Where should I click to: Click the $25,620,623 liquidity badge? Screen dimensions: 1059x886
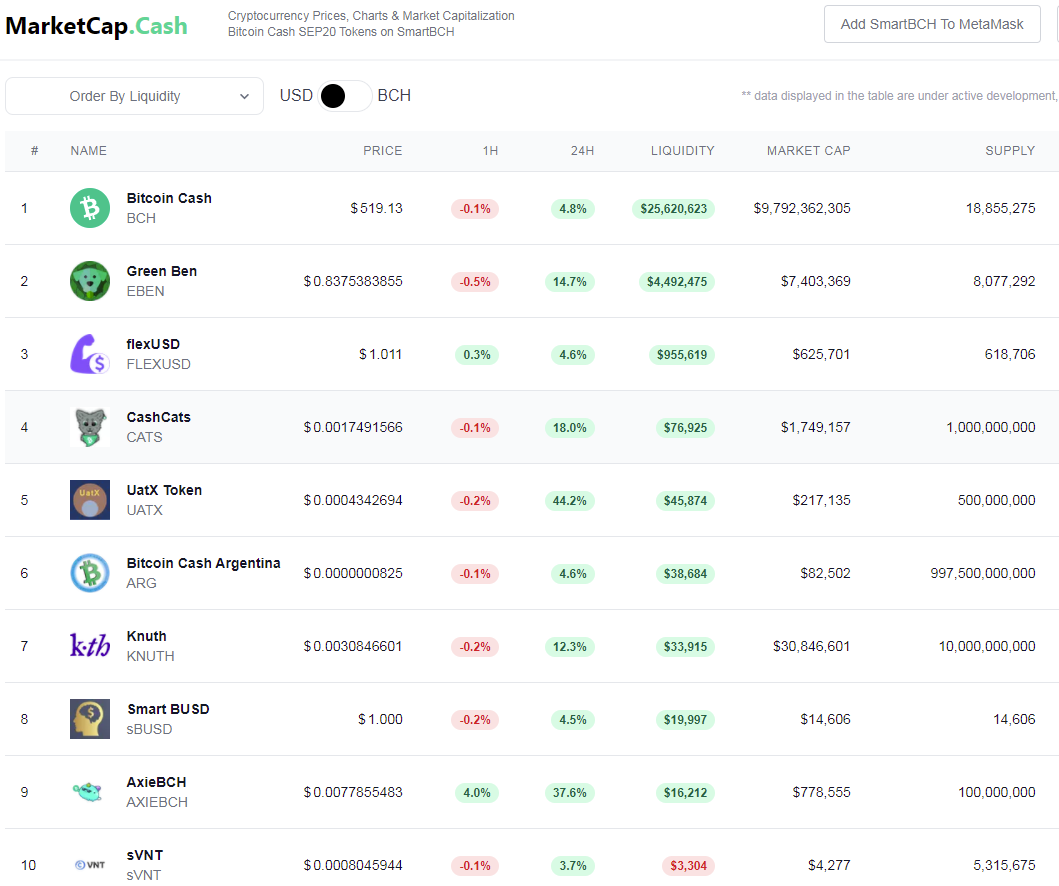click(673, 209)
